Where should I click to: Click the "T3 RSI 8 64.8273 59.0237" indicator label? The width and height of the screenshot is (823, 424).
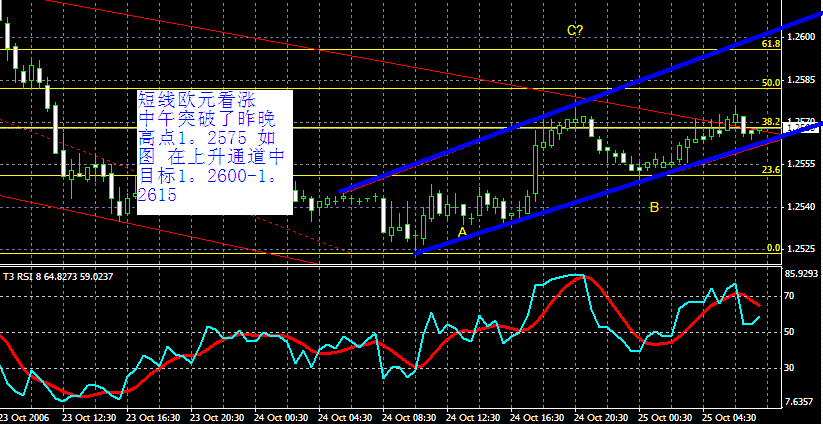pyautogui.click(x=58, y=277)
